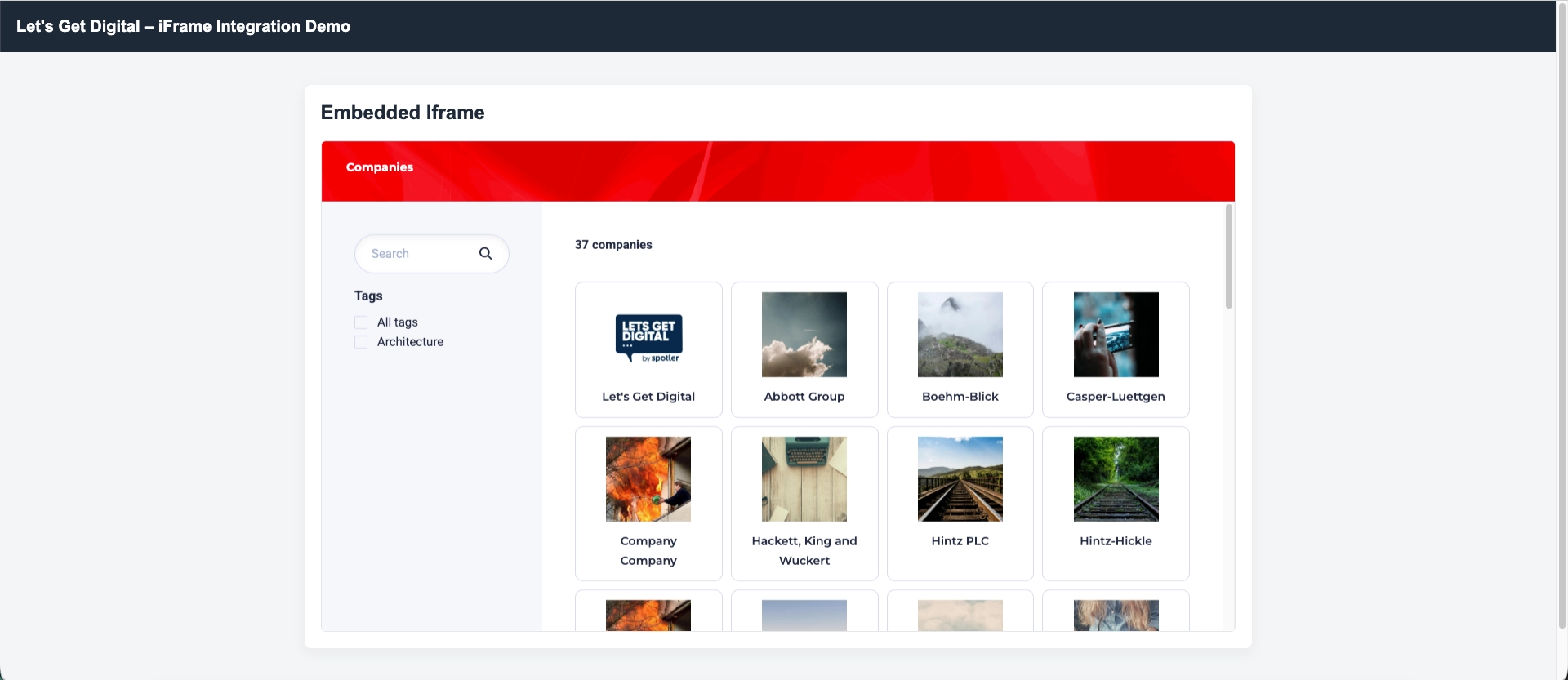Select the Hintz-Hickle forest track image
1568x680 pixels.
[1116, 479]
